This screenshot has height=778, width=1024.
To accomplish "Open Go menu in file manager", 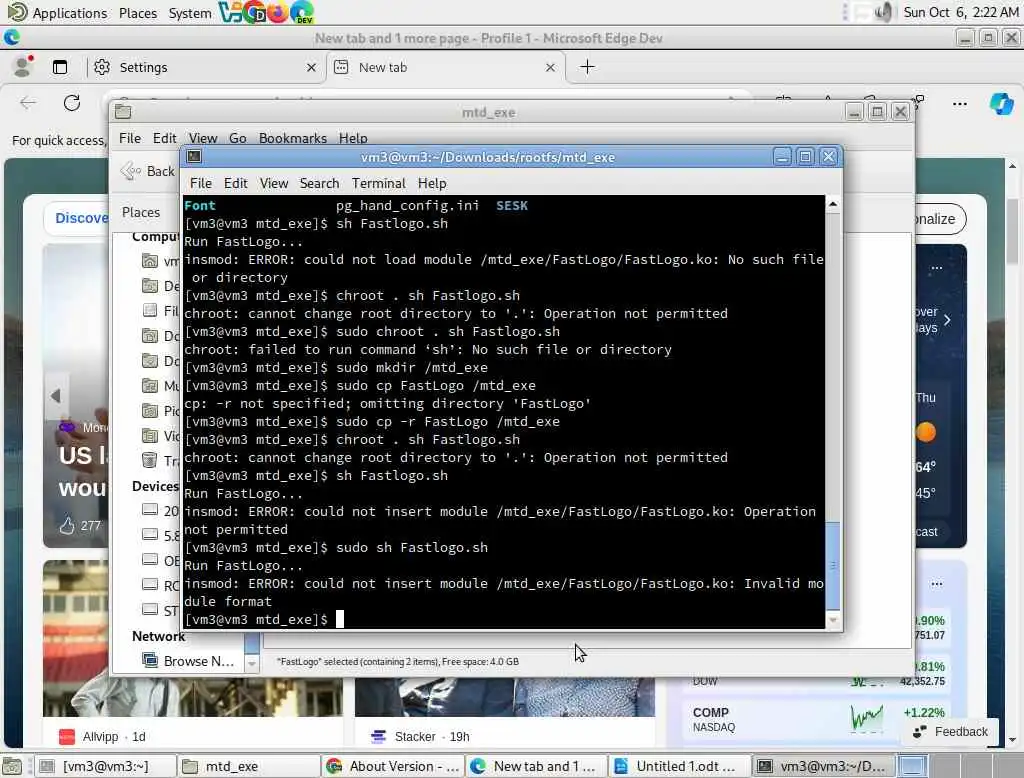I will coord(238,138).
